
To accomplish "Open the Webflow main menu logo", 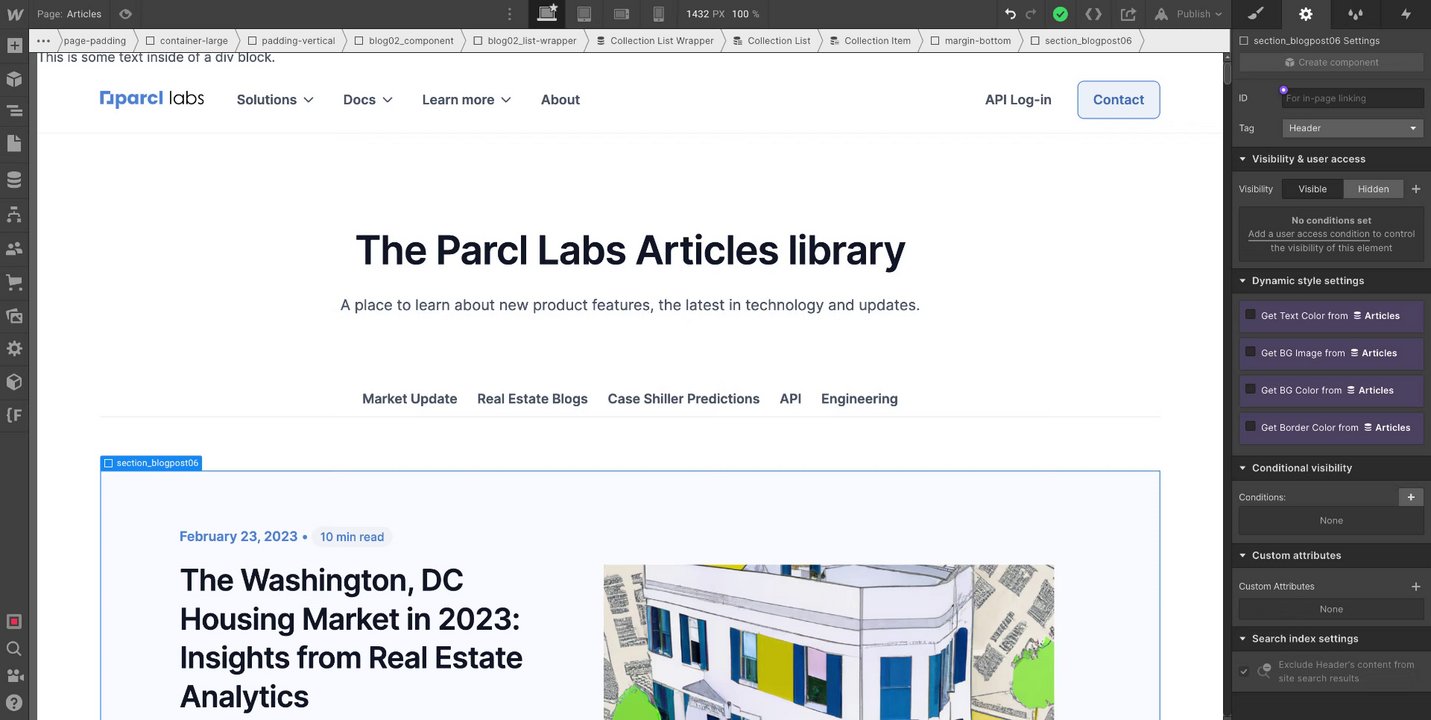I will coord(14,14).
